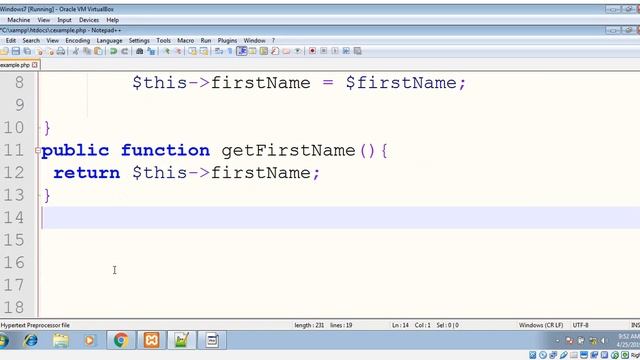Toggle the Function List toolbar icon
This screenshot has height=360, width=640.
[x=275, y=51]
